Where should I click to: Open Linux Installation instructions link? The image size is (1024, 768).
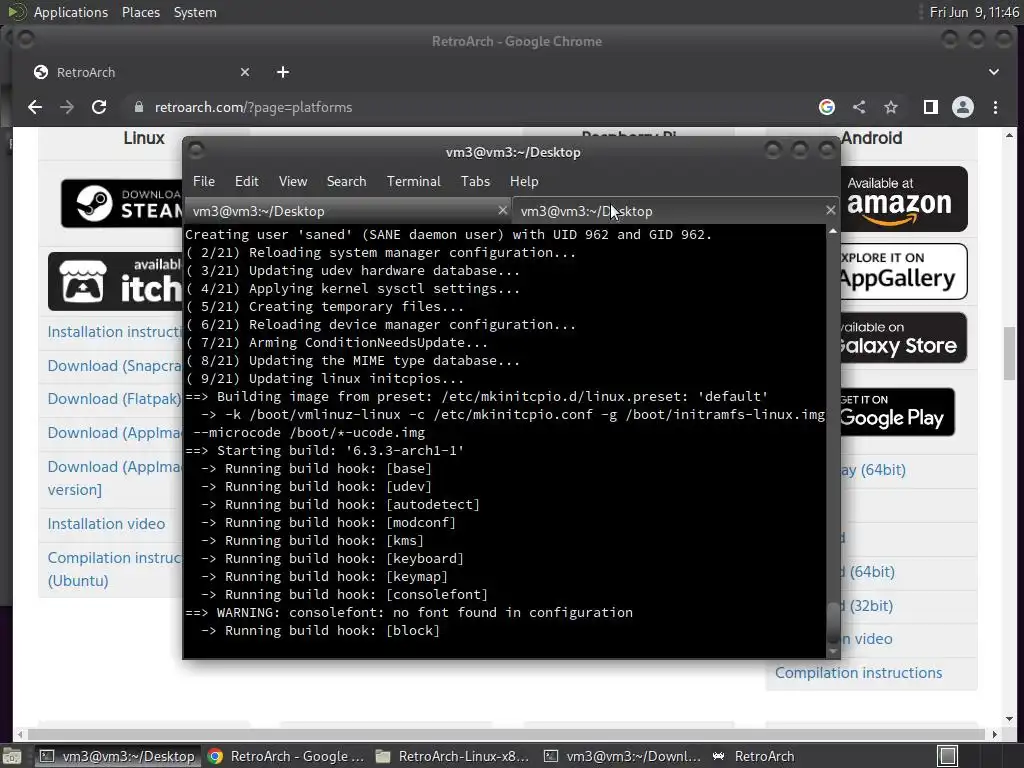115,332
